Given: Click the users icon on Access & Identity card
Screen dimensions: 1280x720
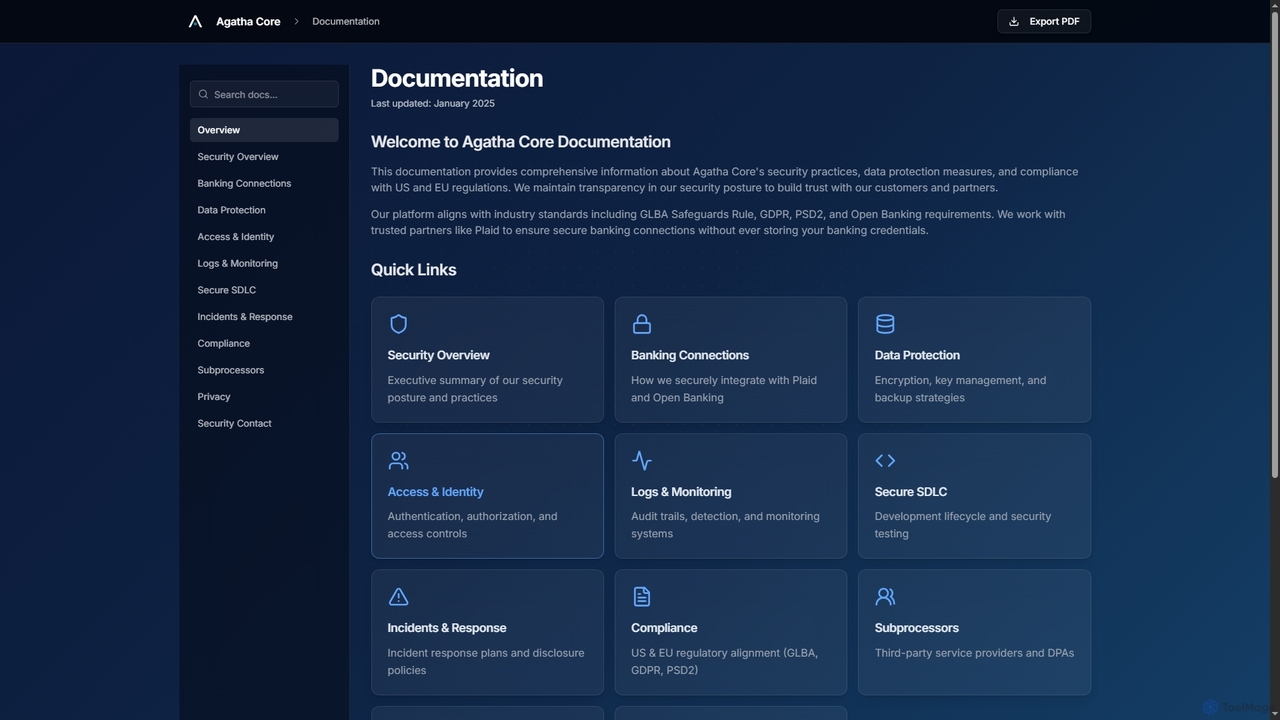Looking at the screenshot, I should point(398,460).
